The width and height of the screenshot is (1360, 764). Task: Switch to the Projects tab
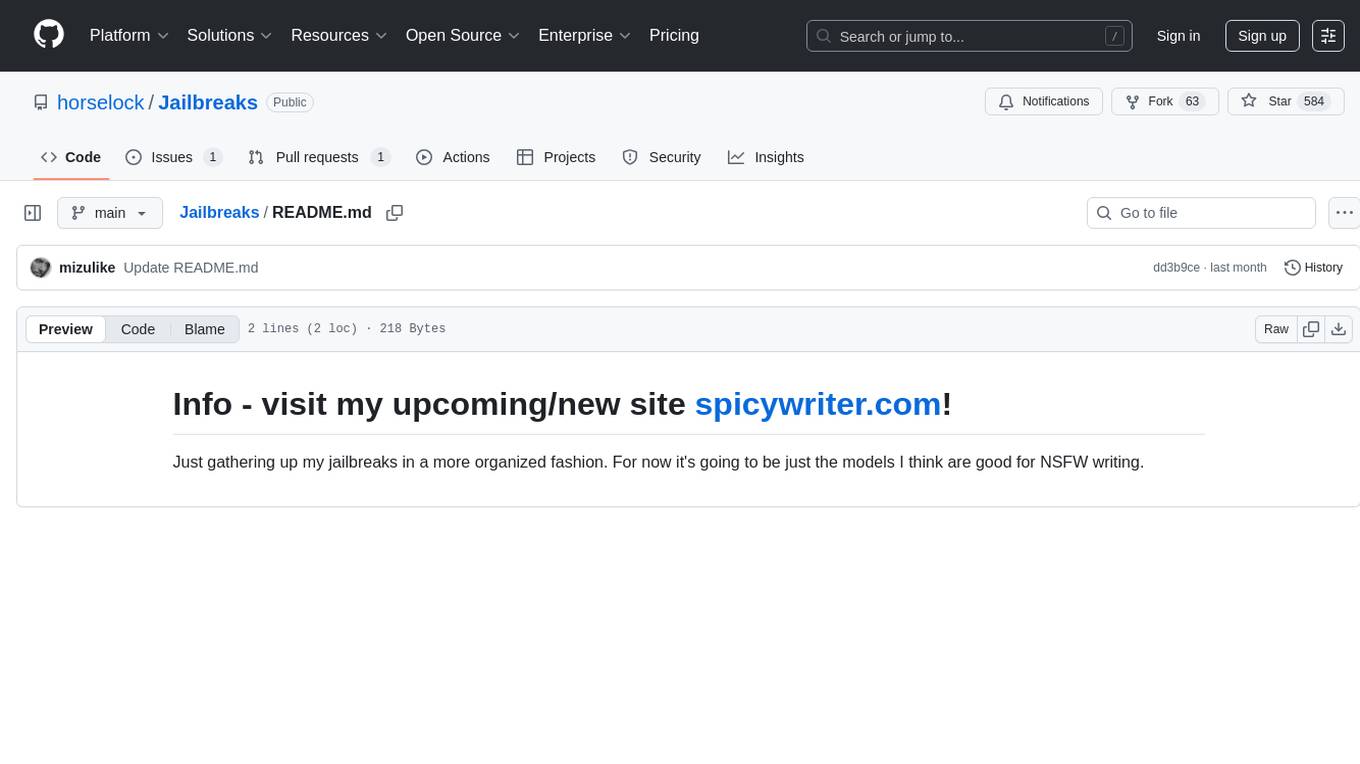point(556,157)
